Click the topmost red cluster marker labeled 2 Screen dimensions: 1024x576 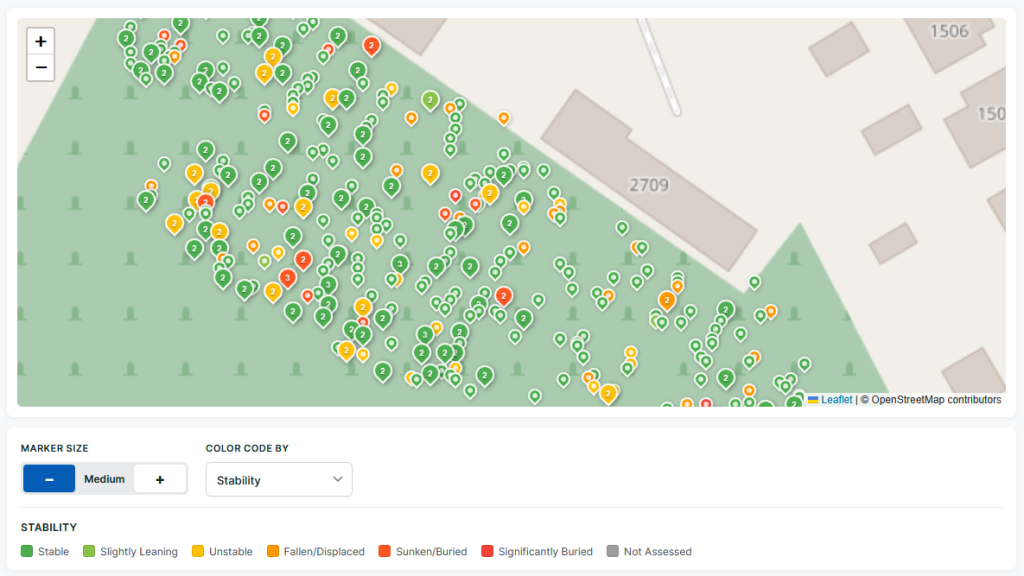[372, 46]
